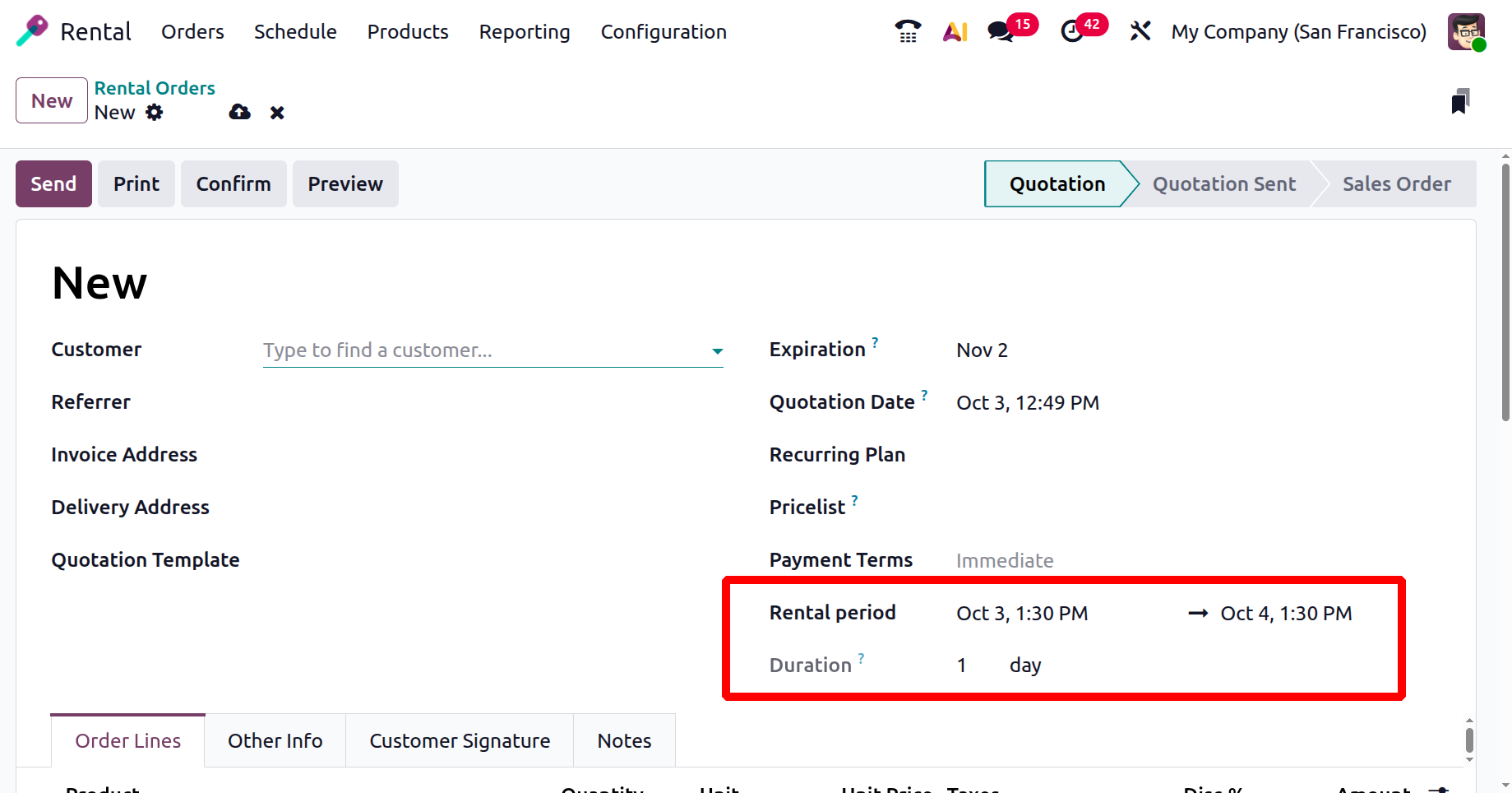The image size is (1512, 793).
Task: Open the activities clock icon with 42 badge
Action: coord(1072,31)
